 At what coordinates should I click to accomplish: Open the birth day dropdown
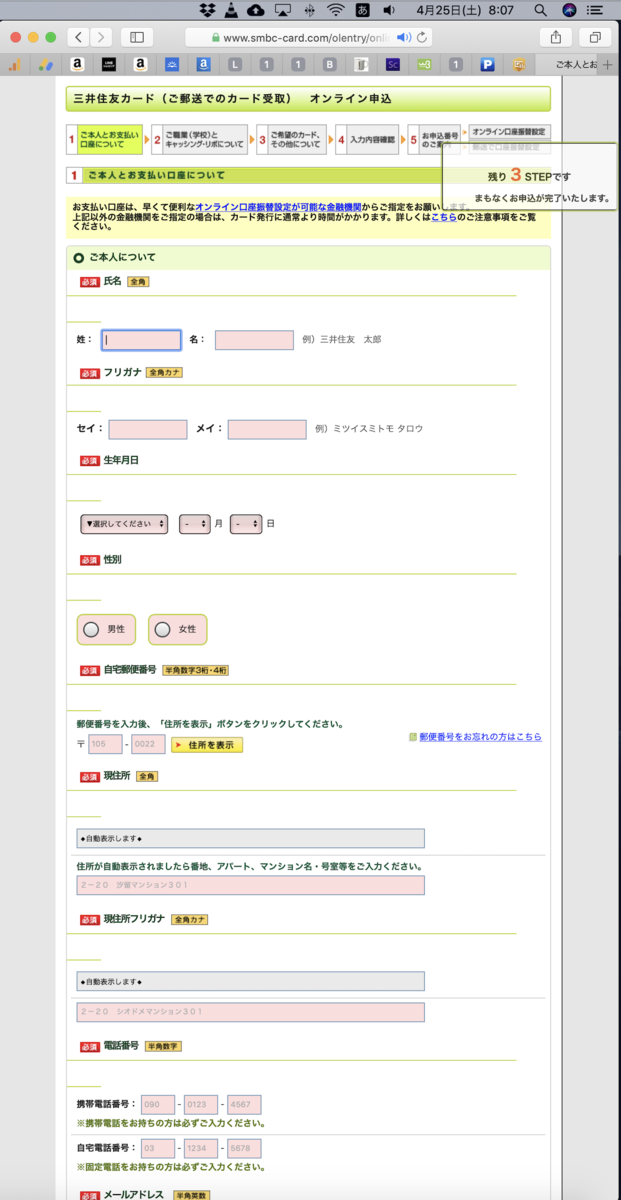coord(246,523)
